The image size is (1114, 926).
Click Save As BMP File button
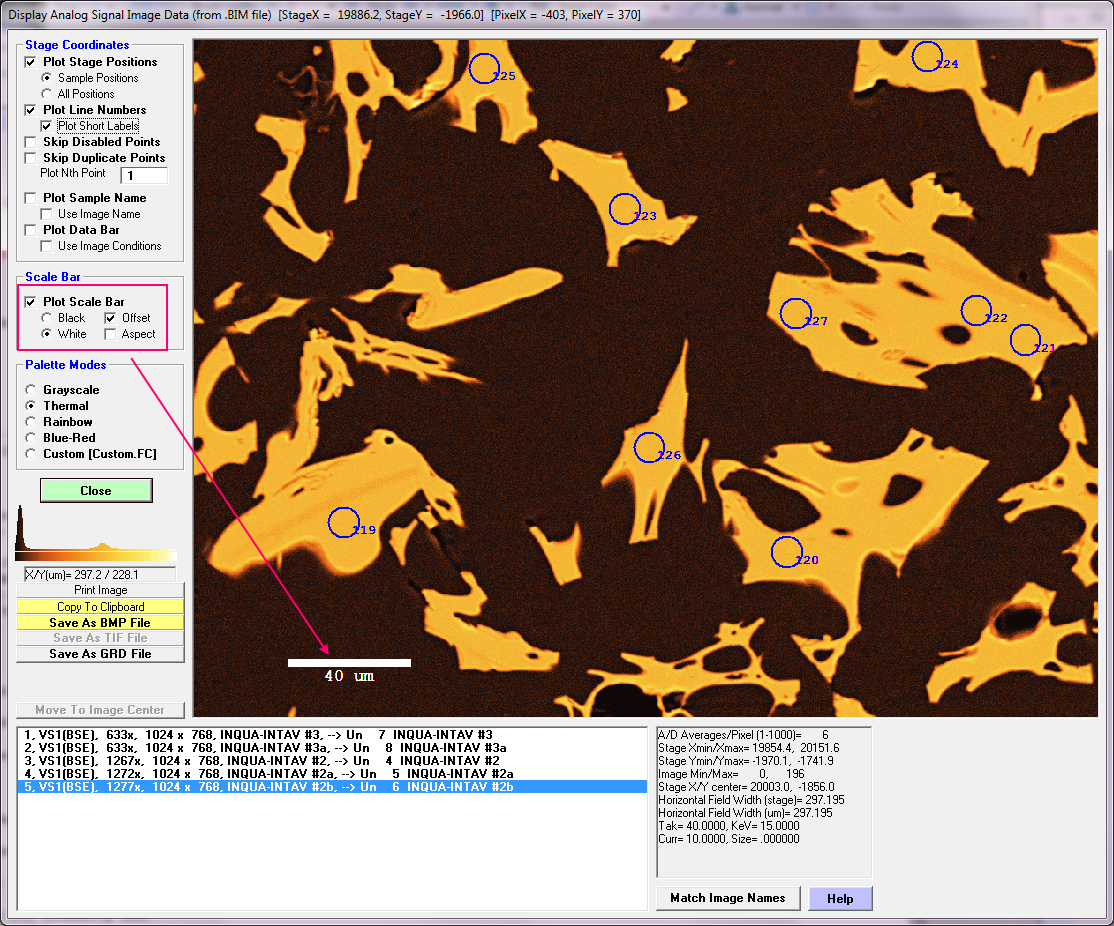100,622
